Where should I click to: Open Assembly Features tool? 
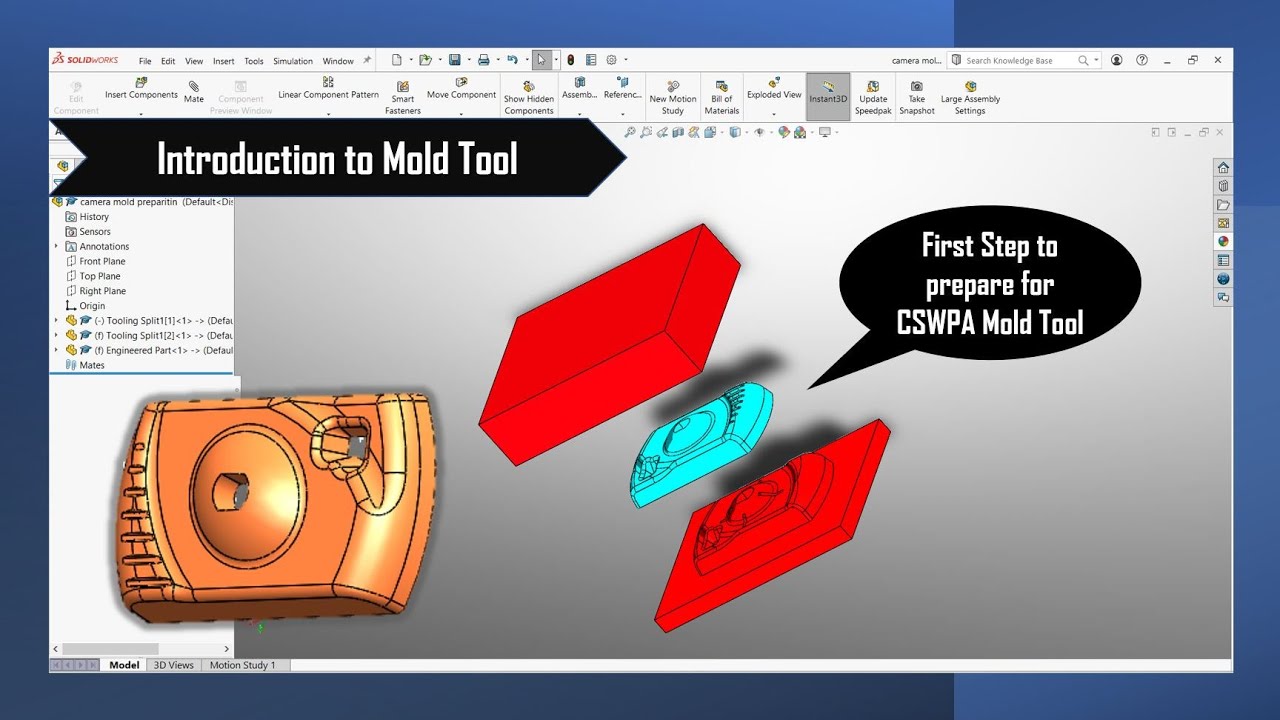(x=580, y=90)
